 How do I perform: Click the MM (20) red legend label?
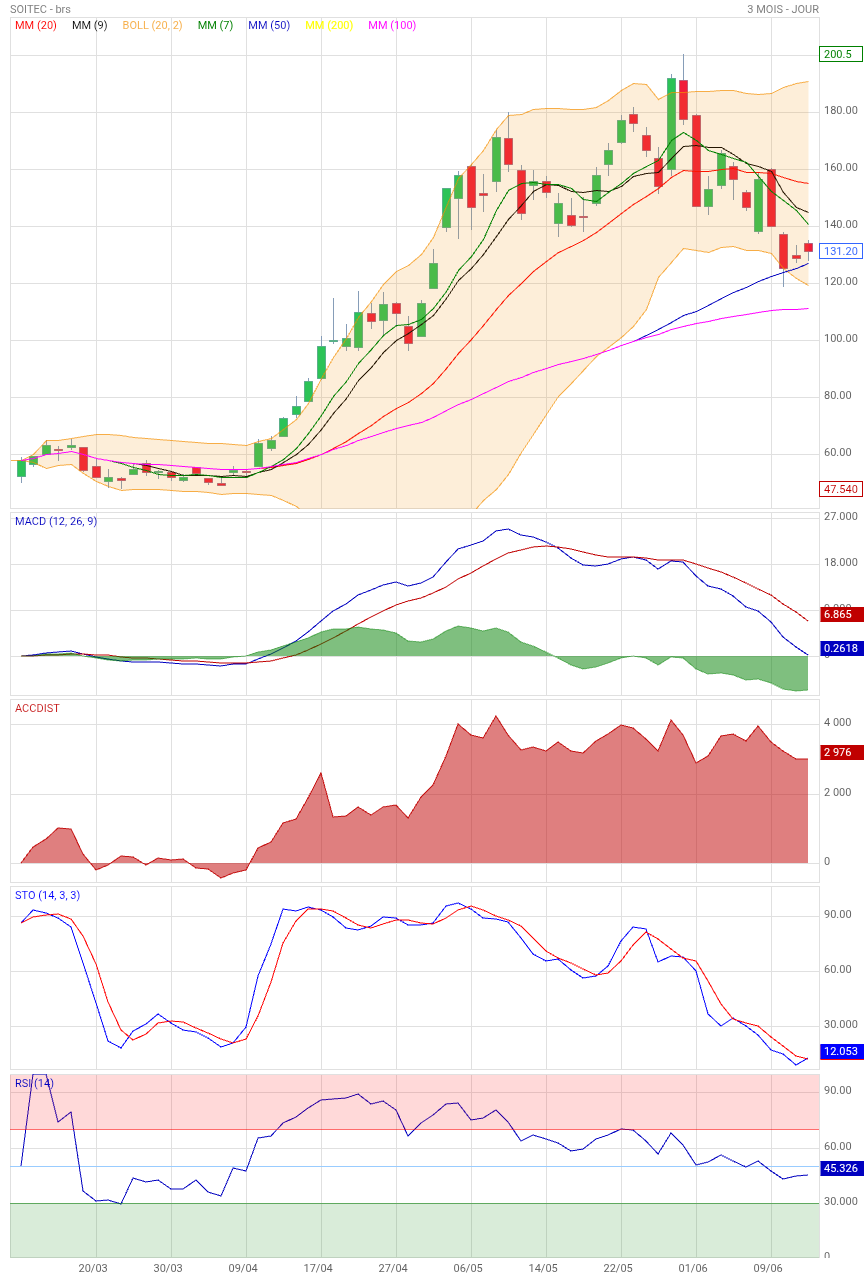35,25
